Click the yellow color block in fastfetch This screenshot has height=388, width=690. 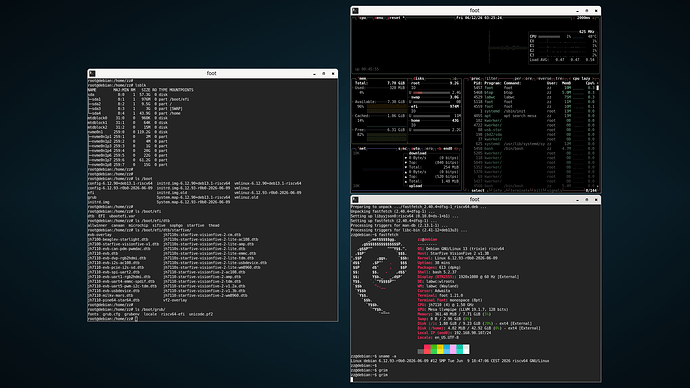(x=440, y=349)
